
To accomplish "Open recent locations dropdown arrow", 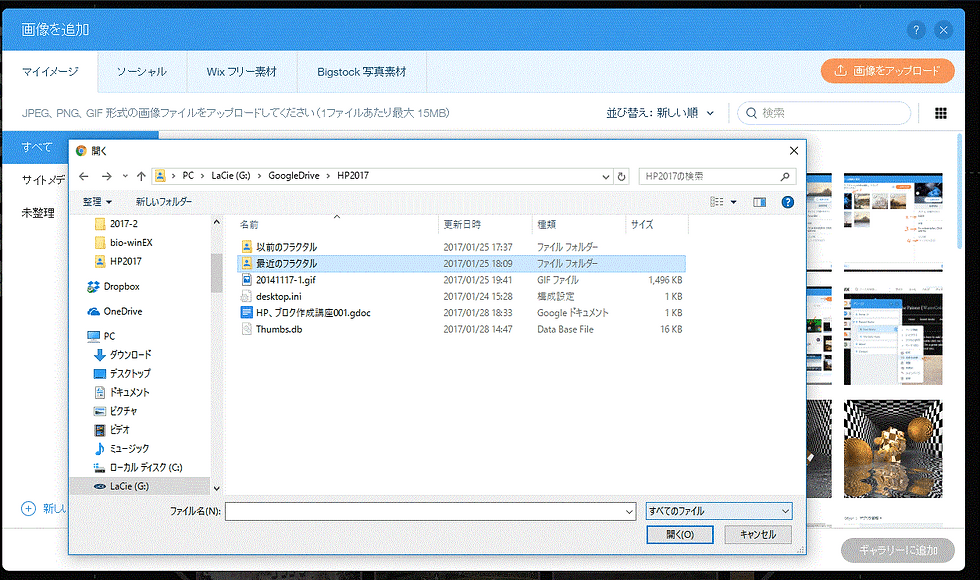I will (x=125, y=176).
